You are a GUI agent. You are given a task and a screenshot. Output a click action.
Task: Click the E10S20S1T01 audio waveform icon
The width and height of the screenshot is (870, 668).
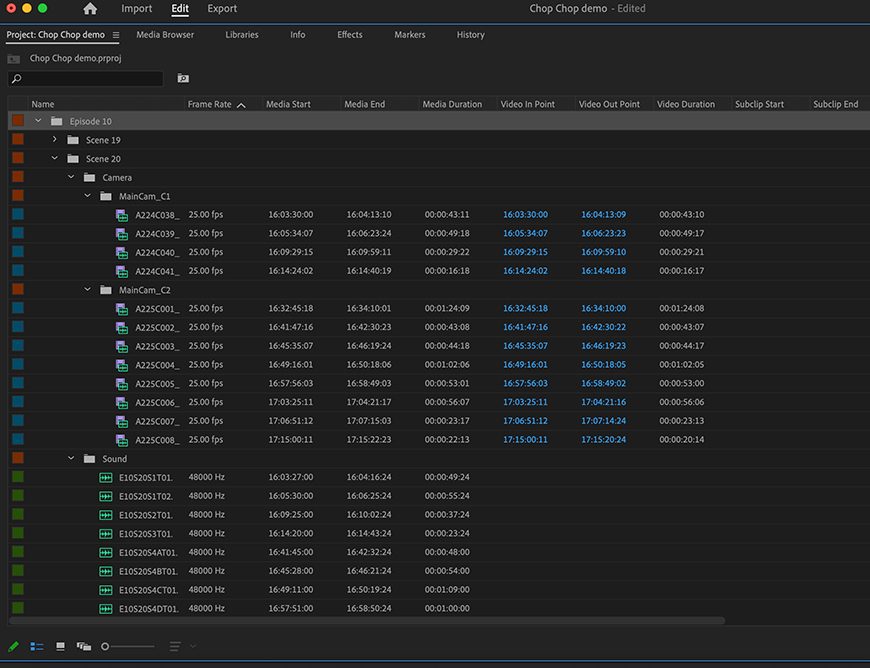click(105, 478)
